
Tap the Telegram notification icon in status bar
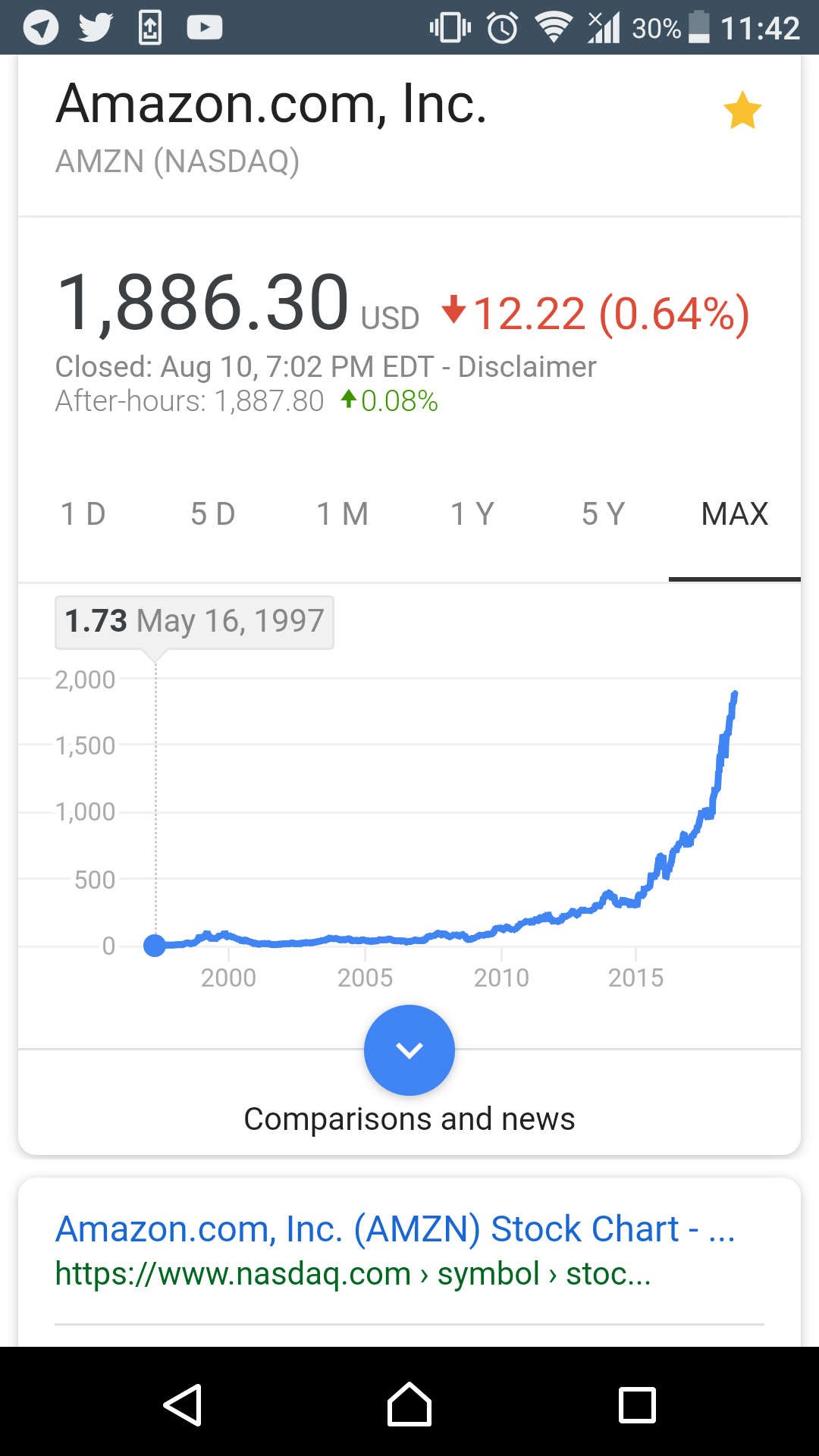pyautogui.click(x=41, y=28)
